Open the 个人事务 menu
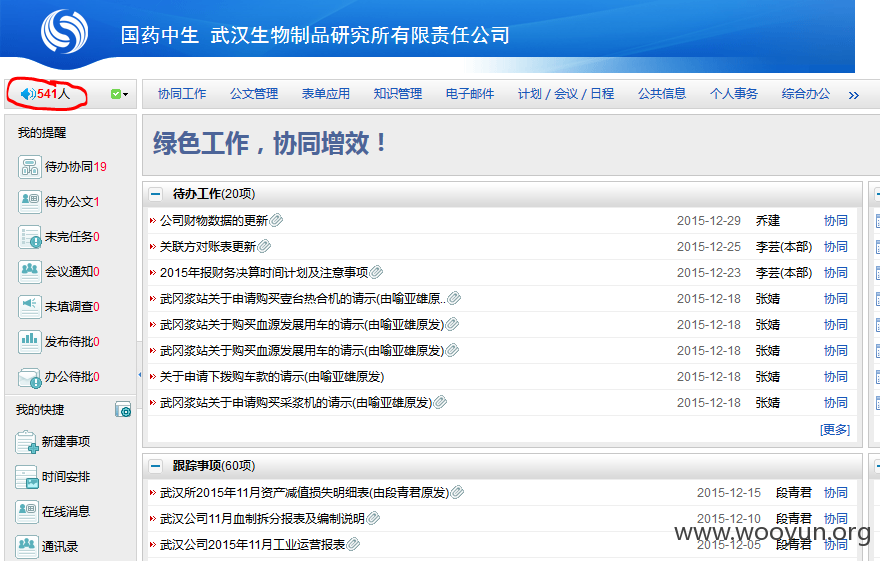 (734, 94)
